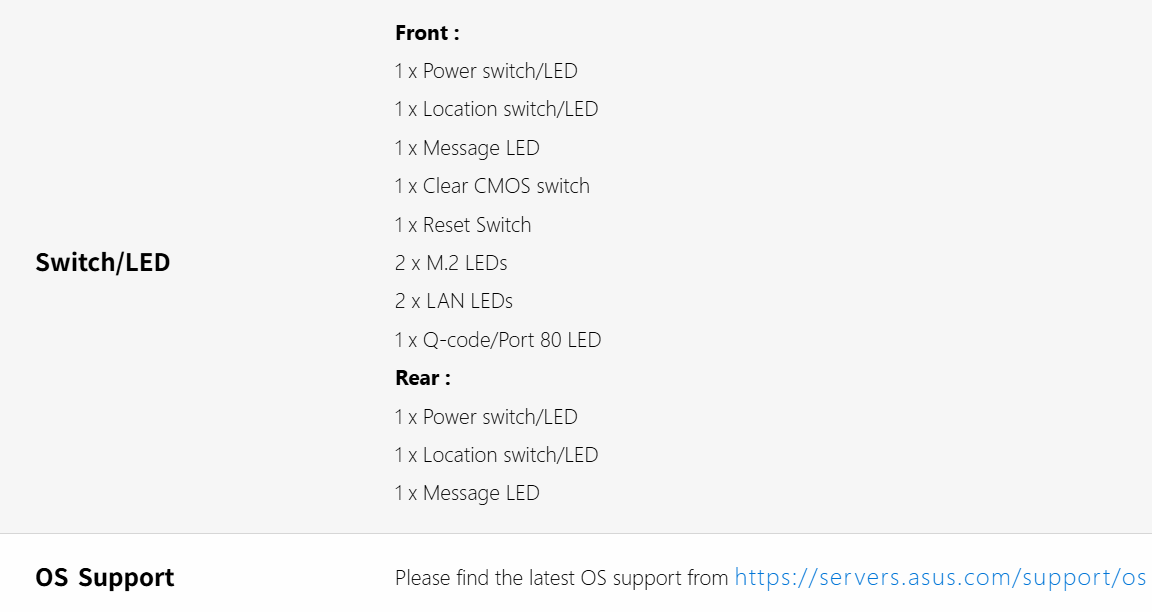Click the Switch/LED section heading

tap(103, 263)
